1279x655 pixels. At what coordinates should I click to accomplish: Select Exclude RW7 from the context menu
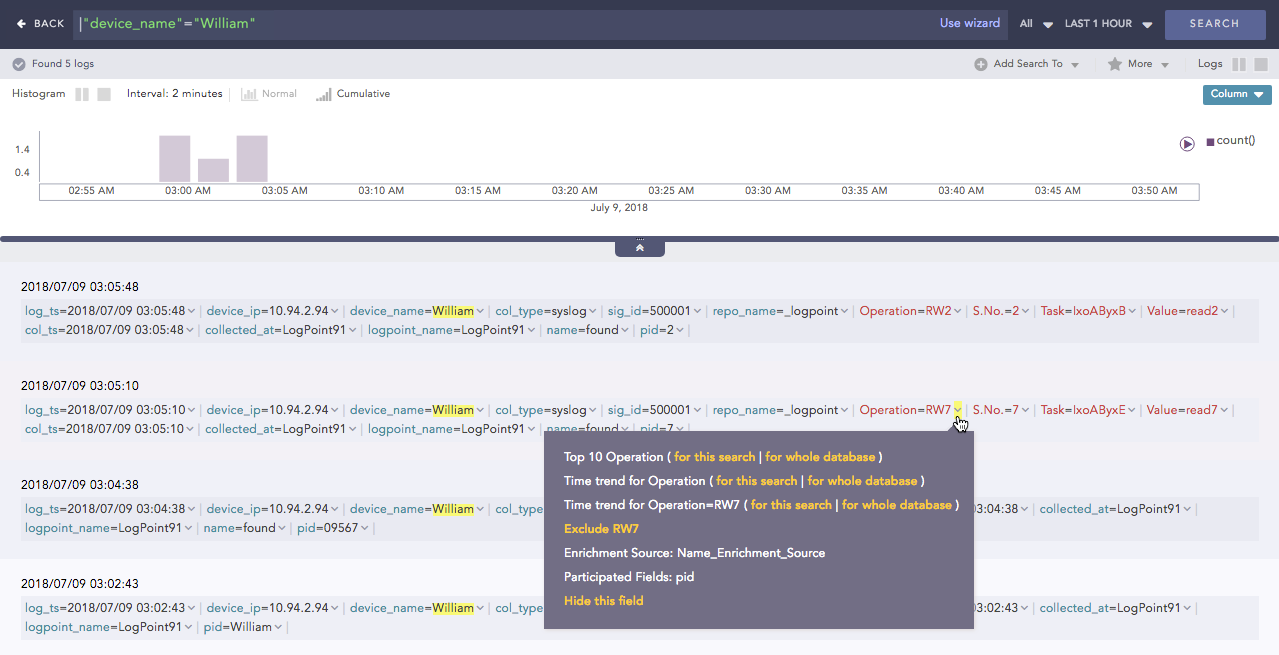click(x=601, y=528)
